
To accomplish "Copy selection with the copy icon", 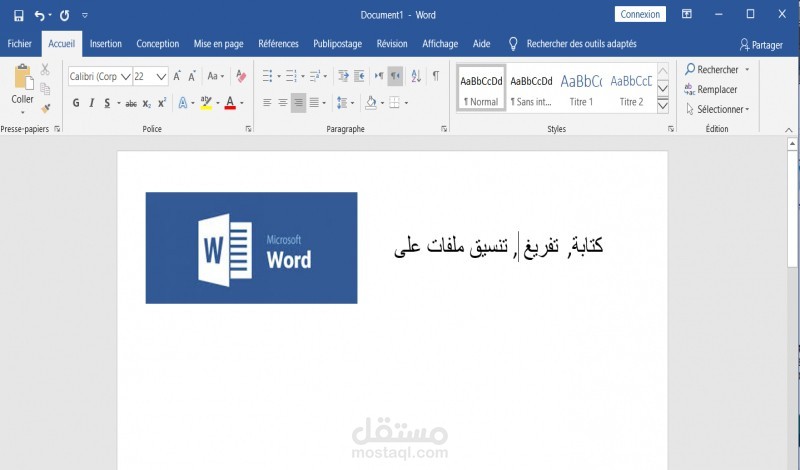I will [x=45, y=89].
